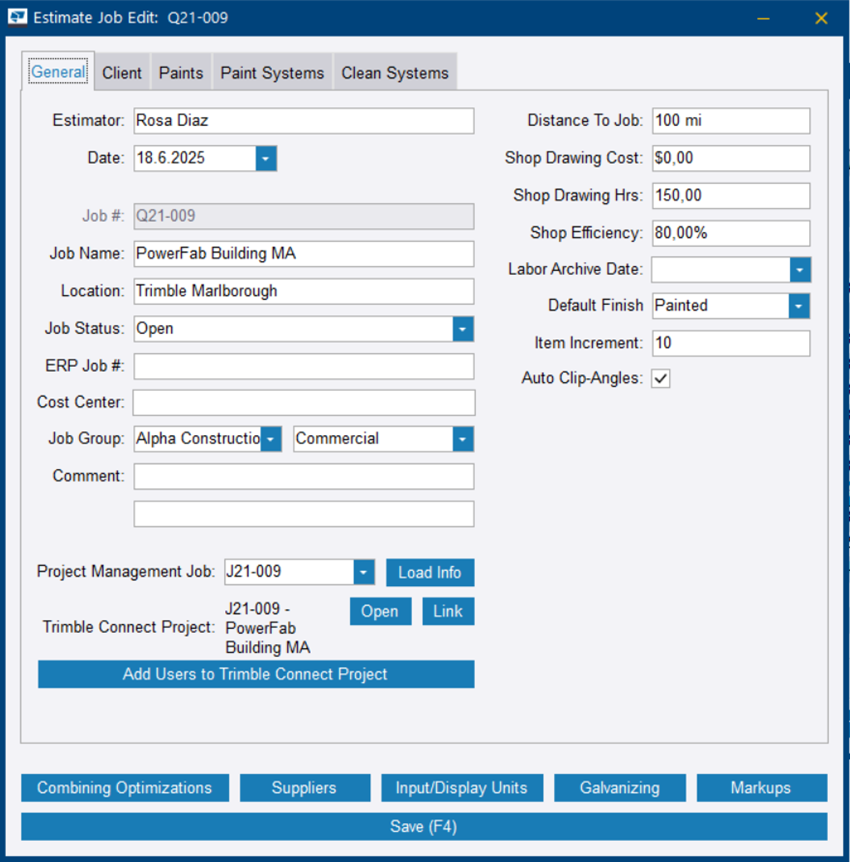The width and height of the screenshot is (850, 862).
Task: Click the Link button for Trimble Connect
Action: pyautogui.click(x=448, y=611)
